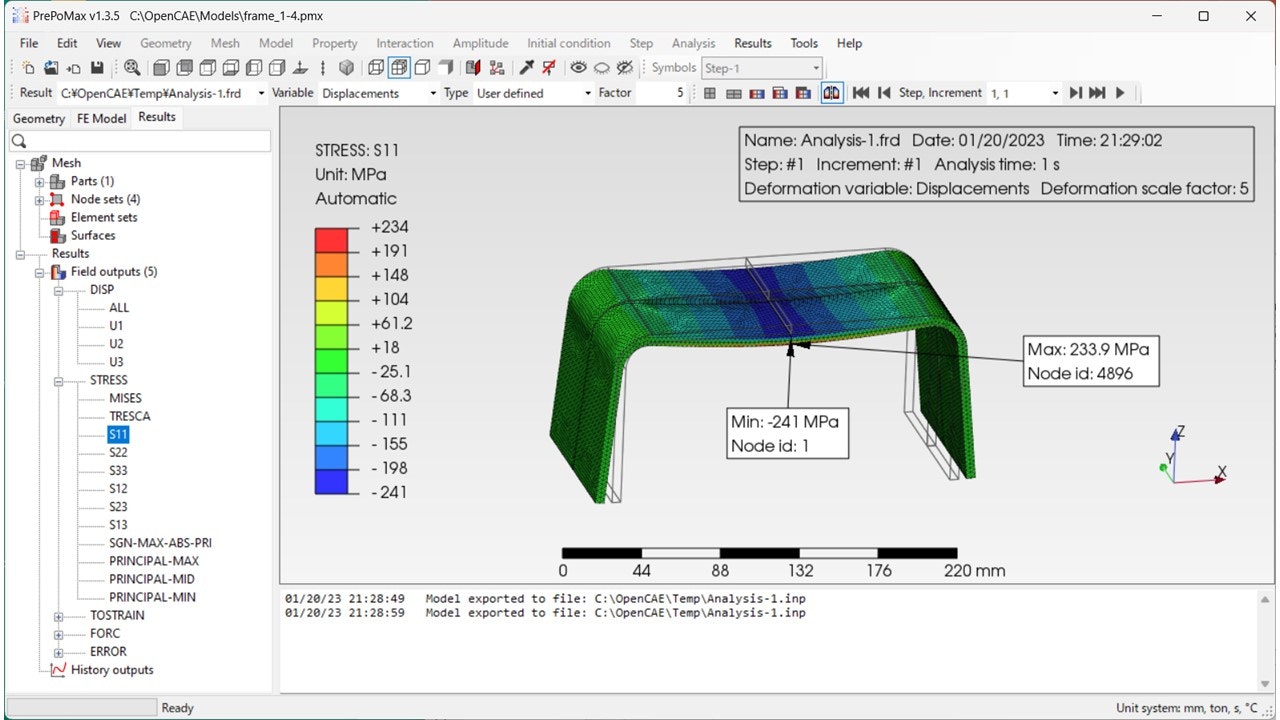
Task: Toggle section view
Action: 474,68
